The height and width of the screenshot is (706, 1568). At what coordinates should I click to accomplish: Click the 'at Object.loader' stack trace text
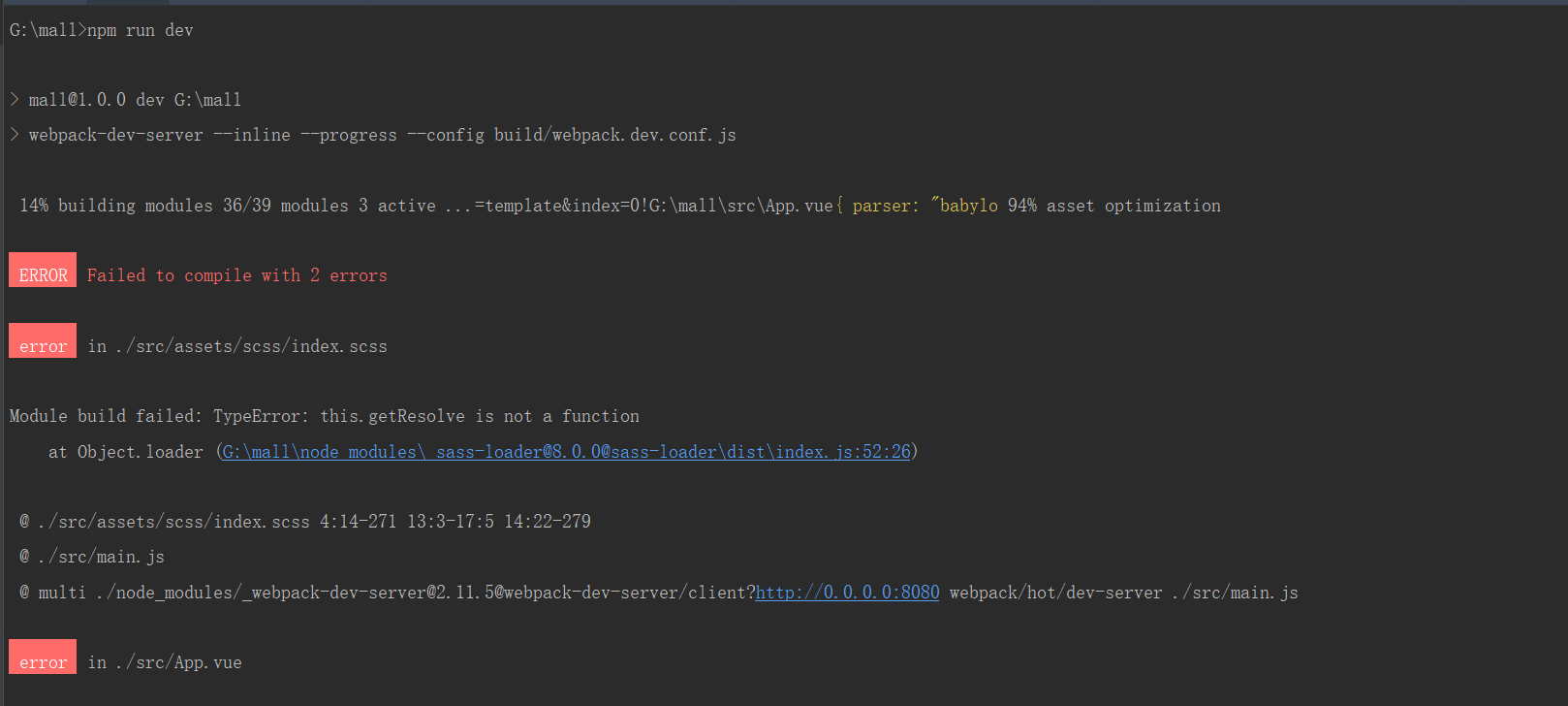[x=126, y=452]
